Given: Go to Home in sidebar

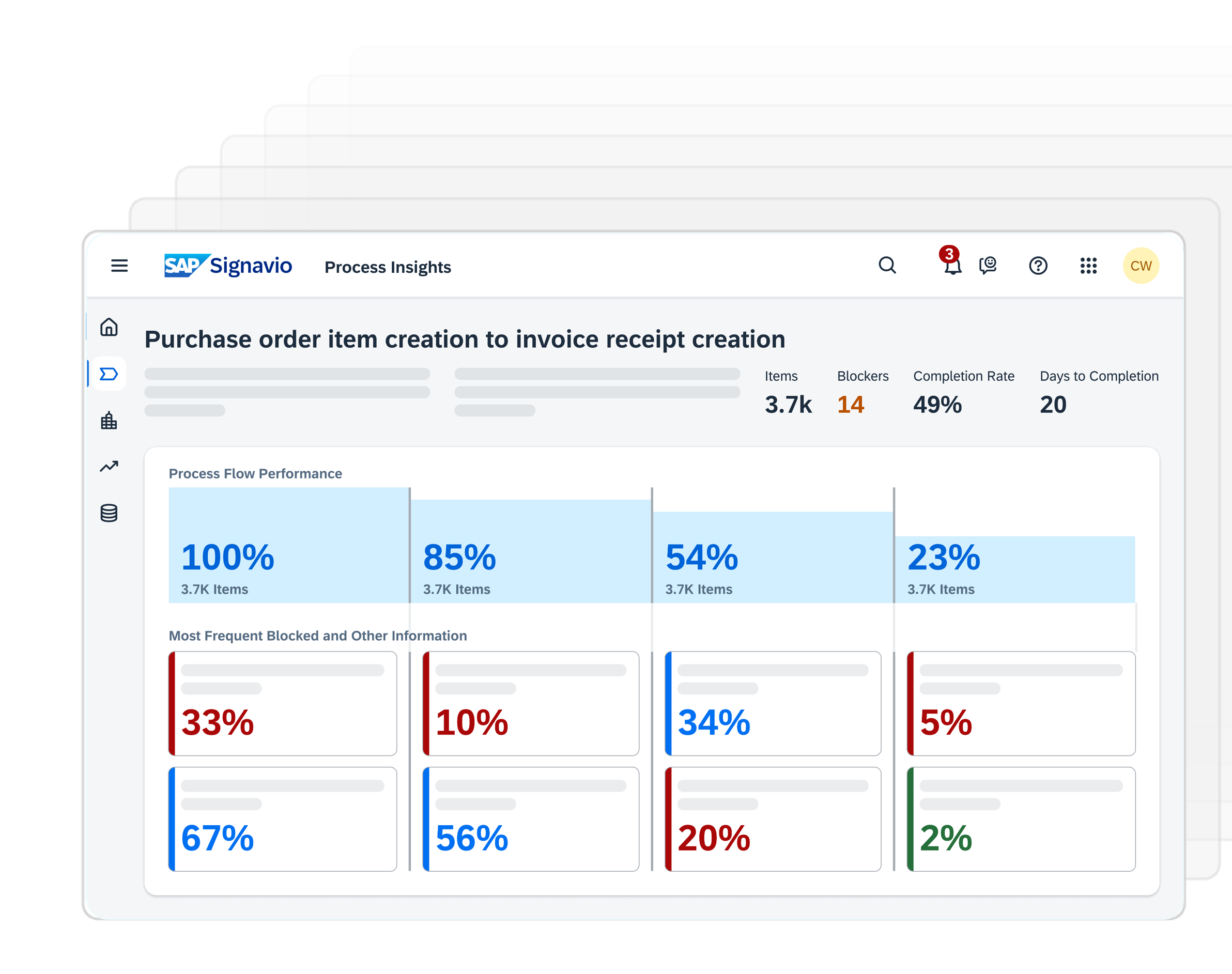Looking at the screenshot, I should tap(109, 327).
